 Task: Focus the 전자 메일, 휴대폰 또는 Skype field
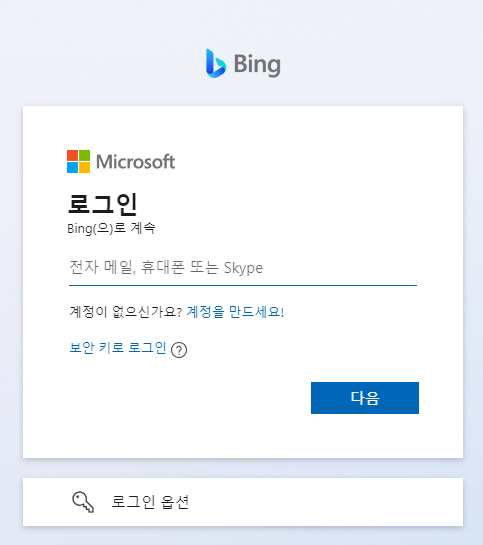point(243,268)
